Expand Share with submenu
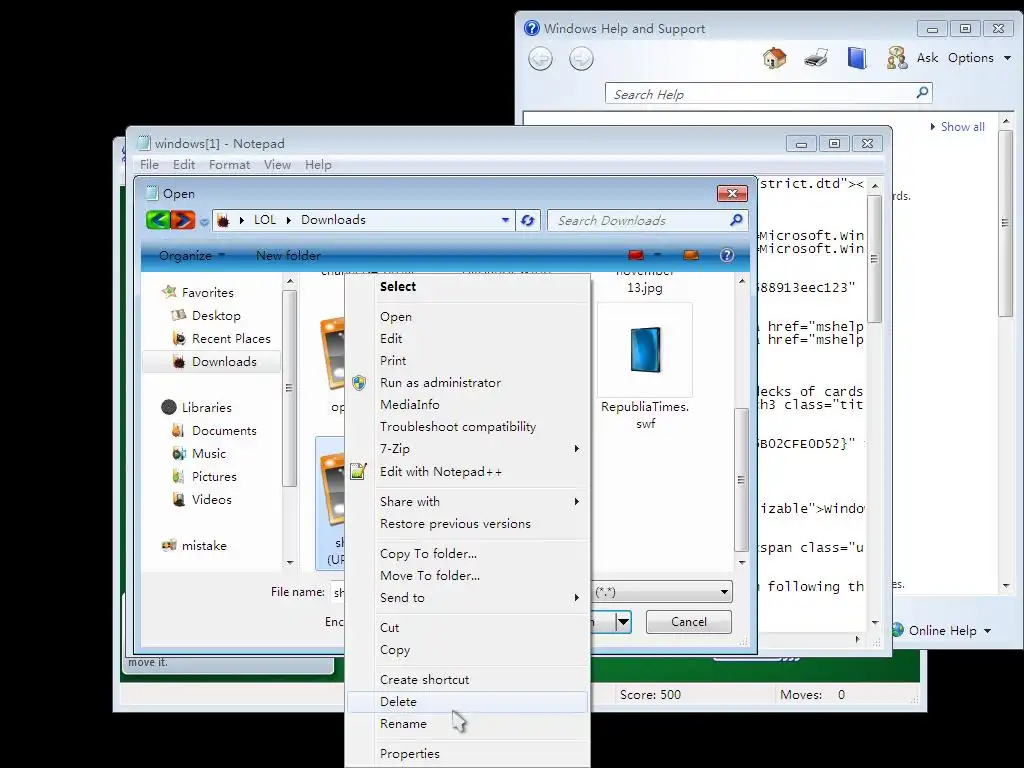The height and width of the screenshot is (768, 1024). pyautogui.click(x=468, y=502)
